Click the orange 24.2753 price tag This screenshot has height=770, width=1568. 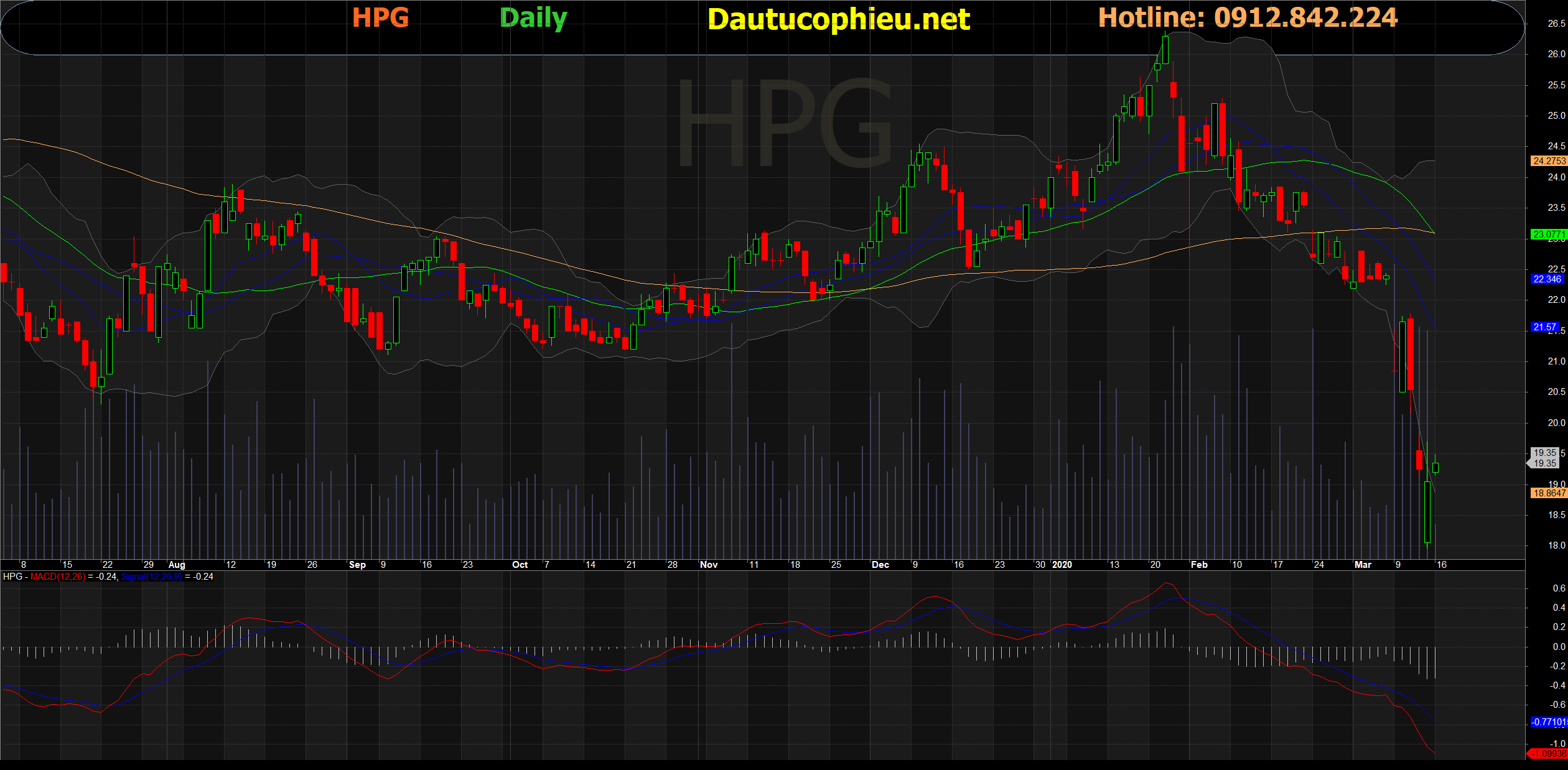pyautogui.click(x=1548, y=160)
